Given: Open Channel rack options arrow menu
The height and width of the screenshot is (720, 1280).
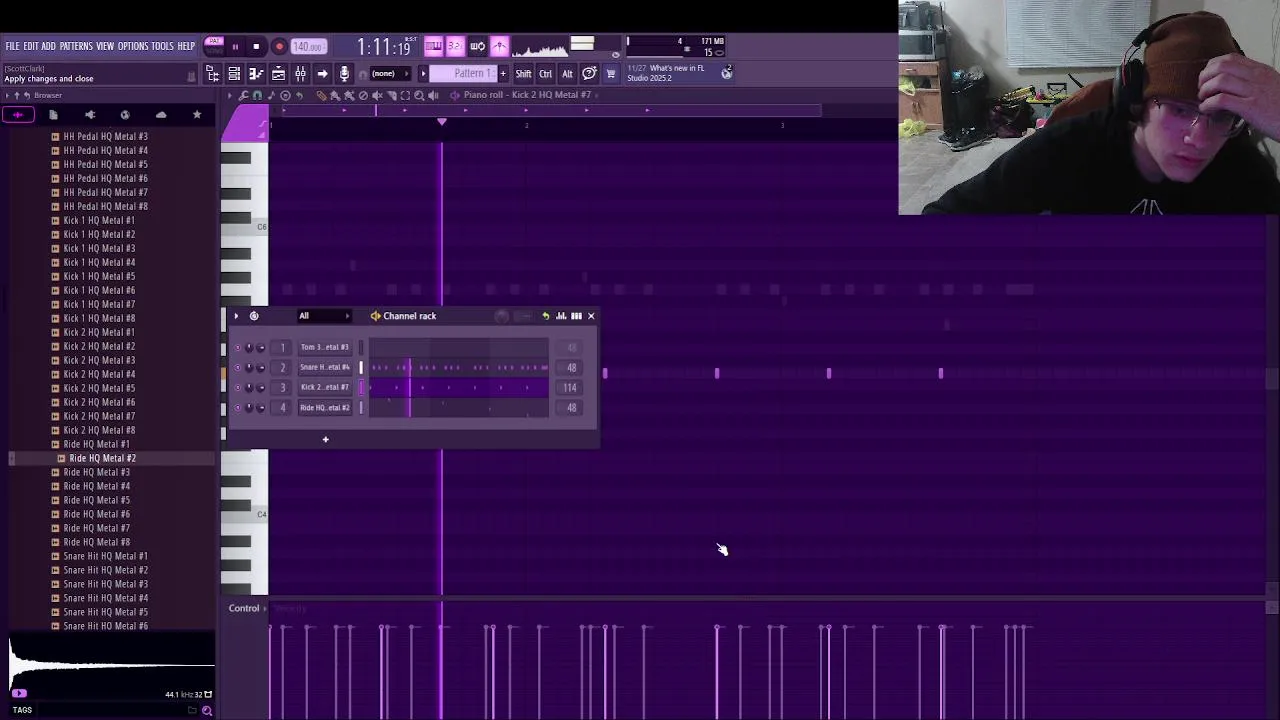Looking at the screenshot, I should click(236, 316).
